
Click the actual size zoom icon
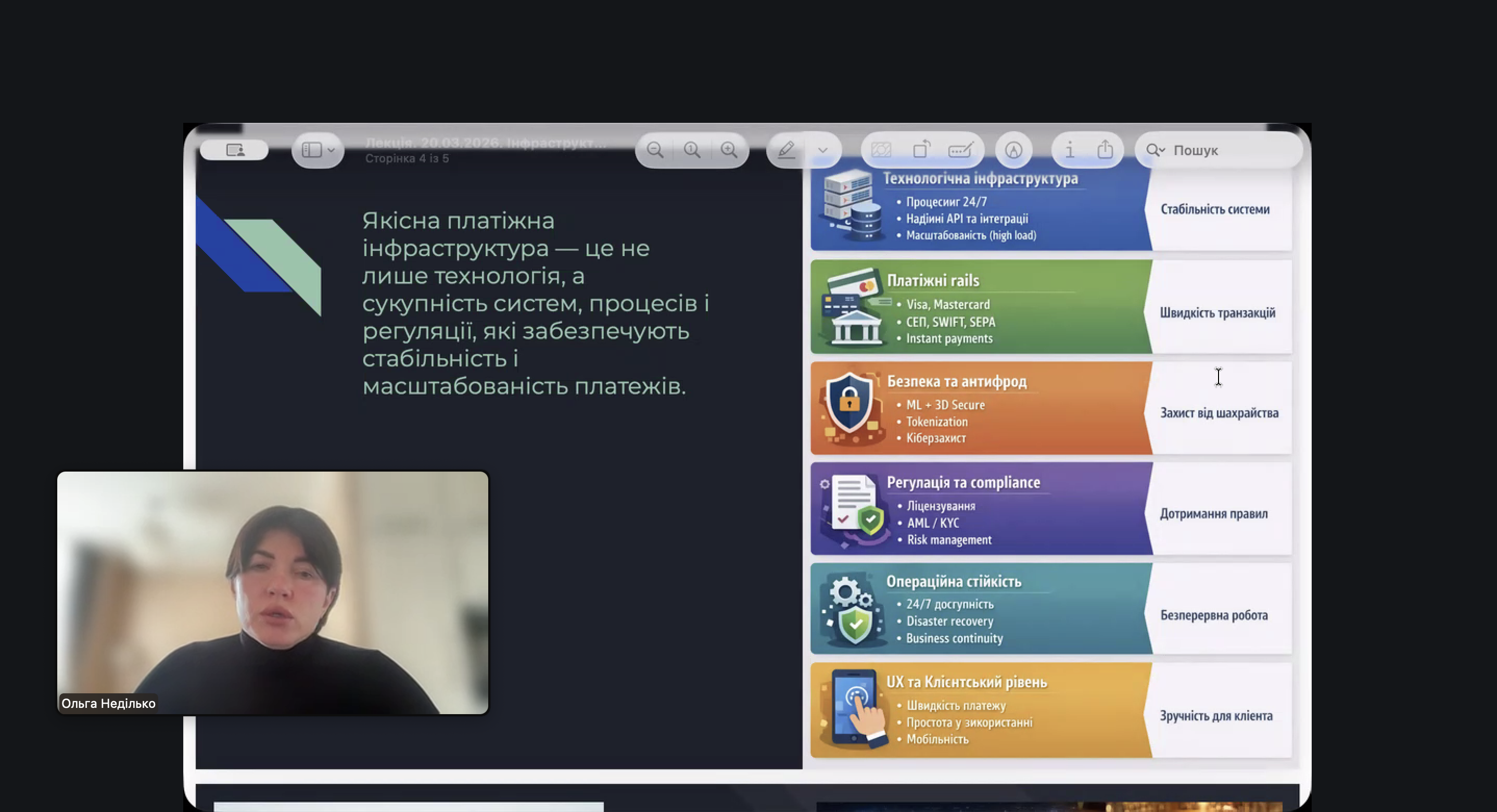692,150
